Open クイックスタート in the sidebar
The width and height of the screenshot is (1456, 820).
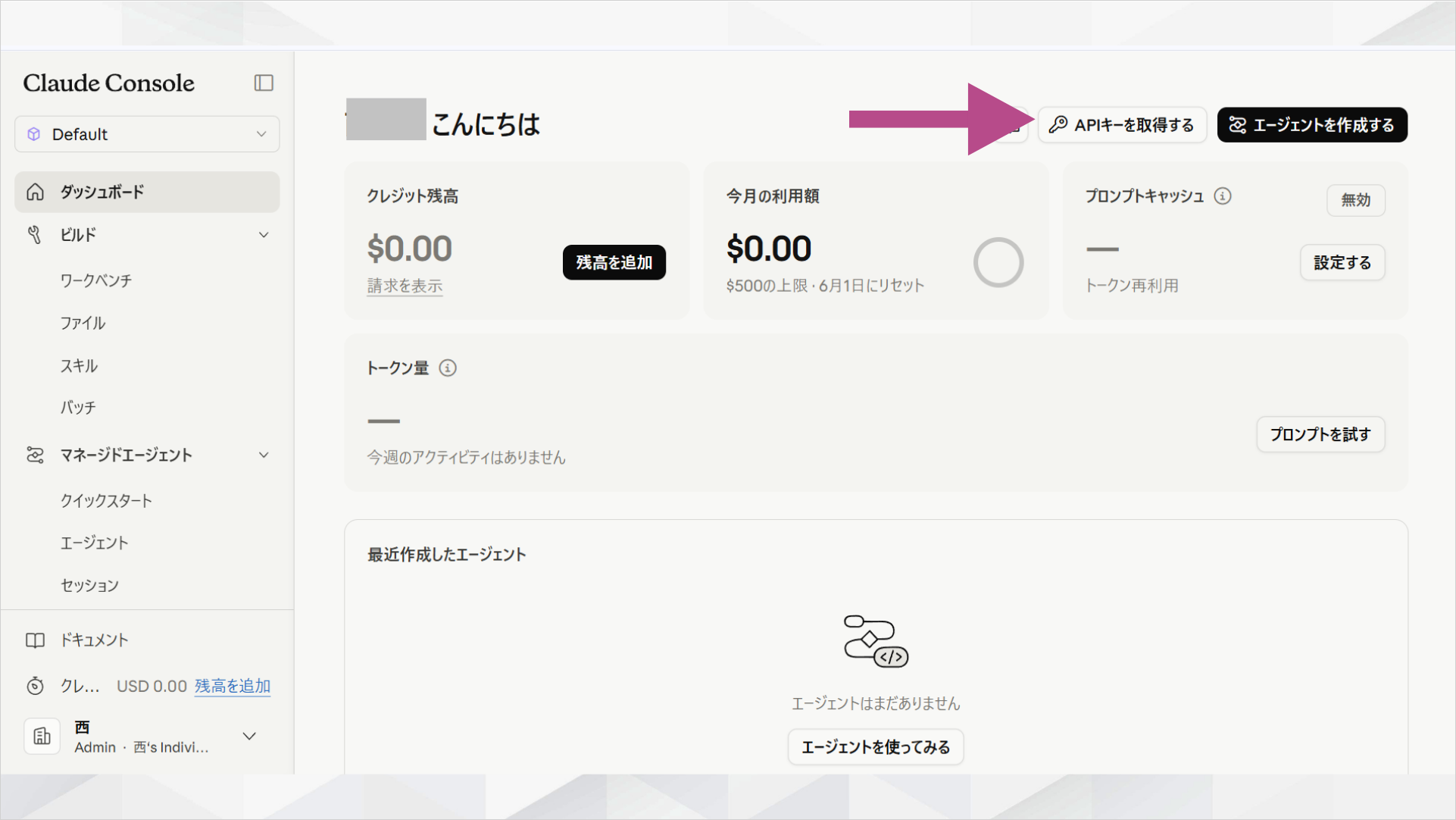click(106, 501)
